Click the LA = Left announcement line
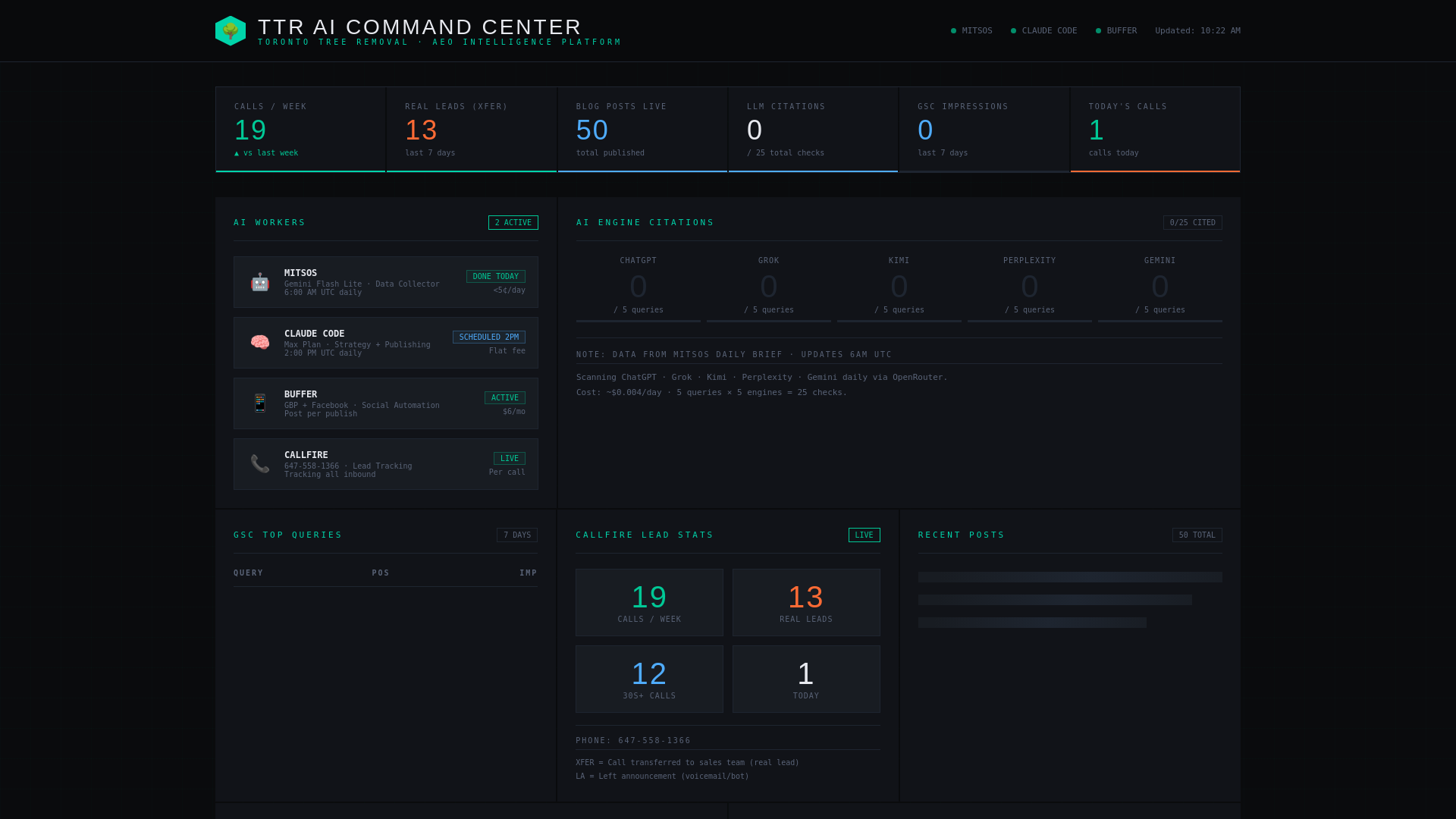 pyautogui.click(x=662, y=777)
